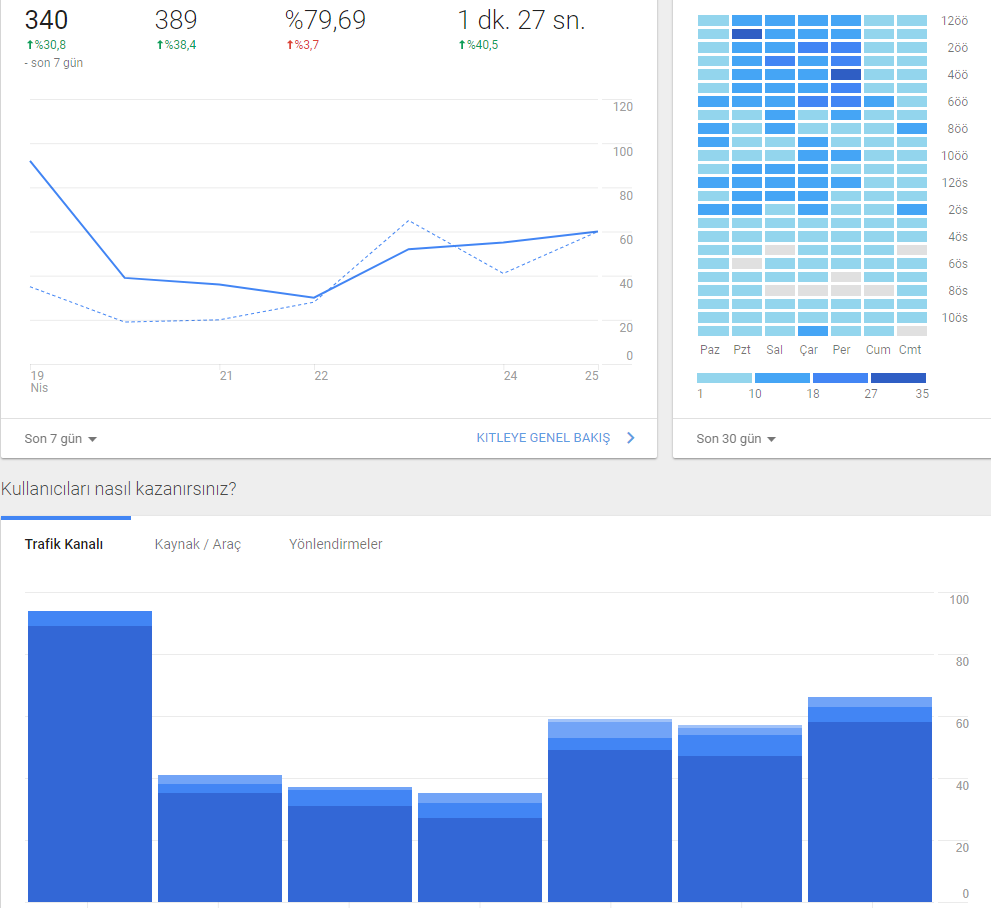Click the Paz column label in heatmap
The image size is (991, 908).
710,349
